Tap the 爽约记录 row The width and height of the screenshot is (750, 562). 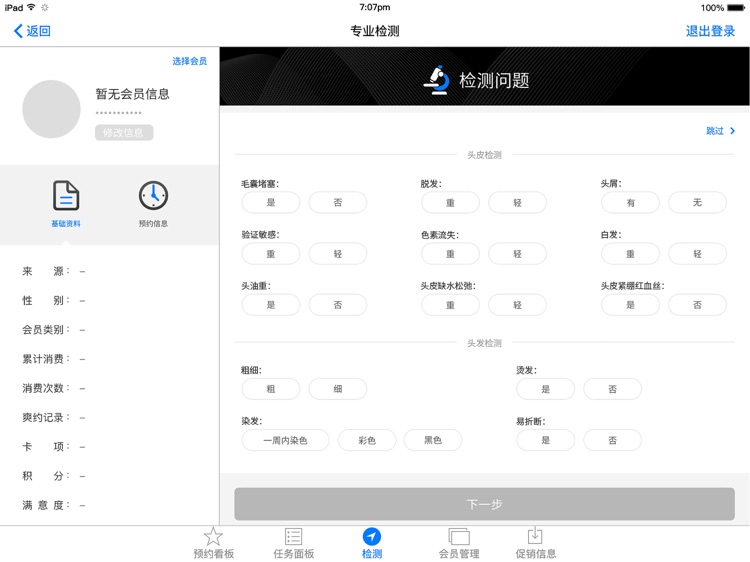pos(54,417)
